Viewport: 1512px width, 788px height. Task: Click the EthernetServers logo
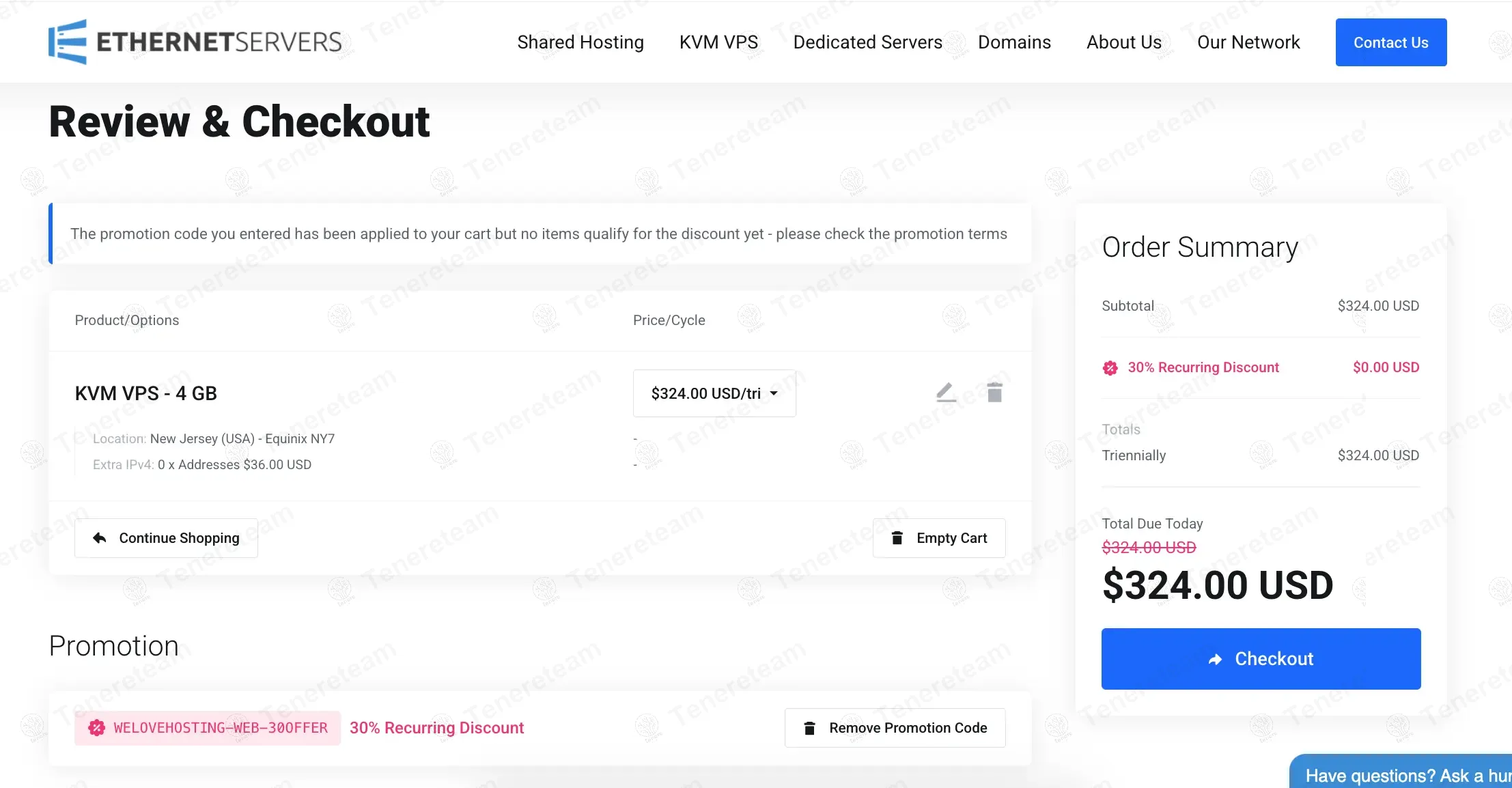coord(195,42)
